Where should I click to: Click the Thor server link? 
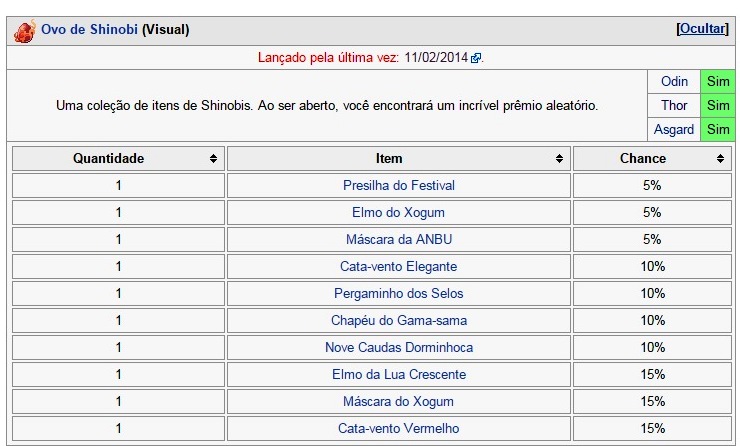click(x=674, y=105)
